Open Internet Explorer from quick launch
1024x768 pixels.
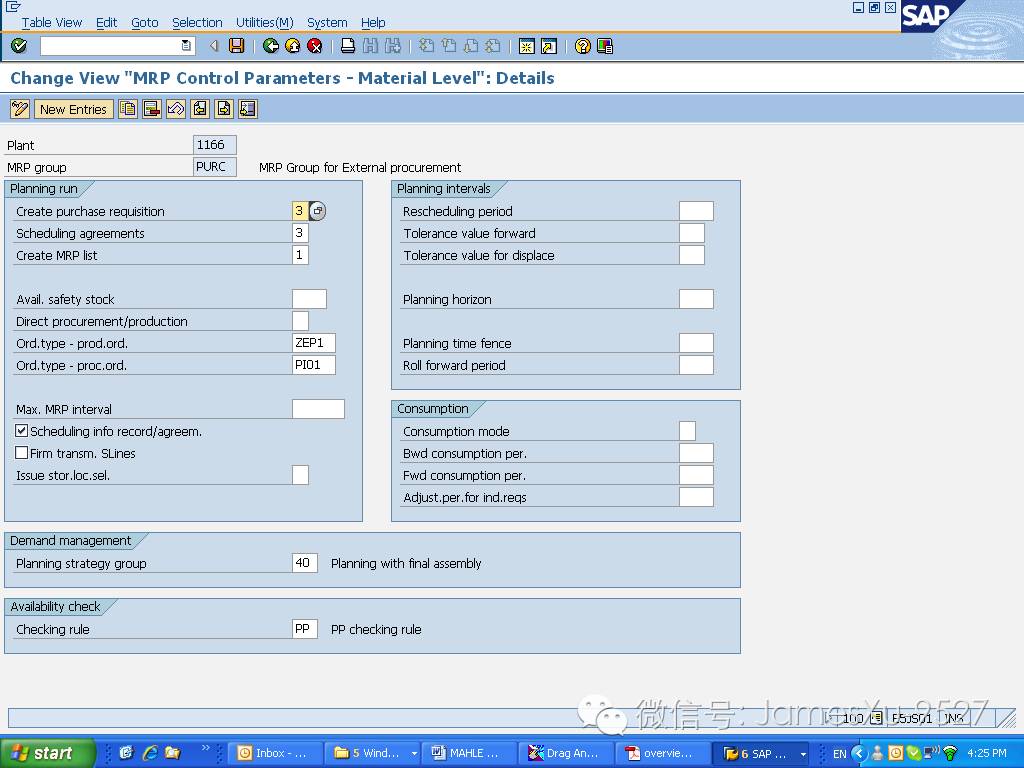coord(150,753)
